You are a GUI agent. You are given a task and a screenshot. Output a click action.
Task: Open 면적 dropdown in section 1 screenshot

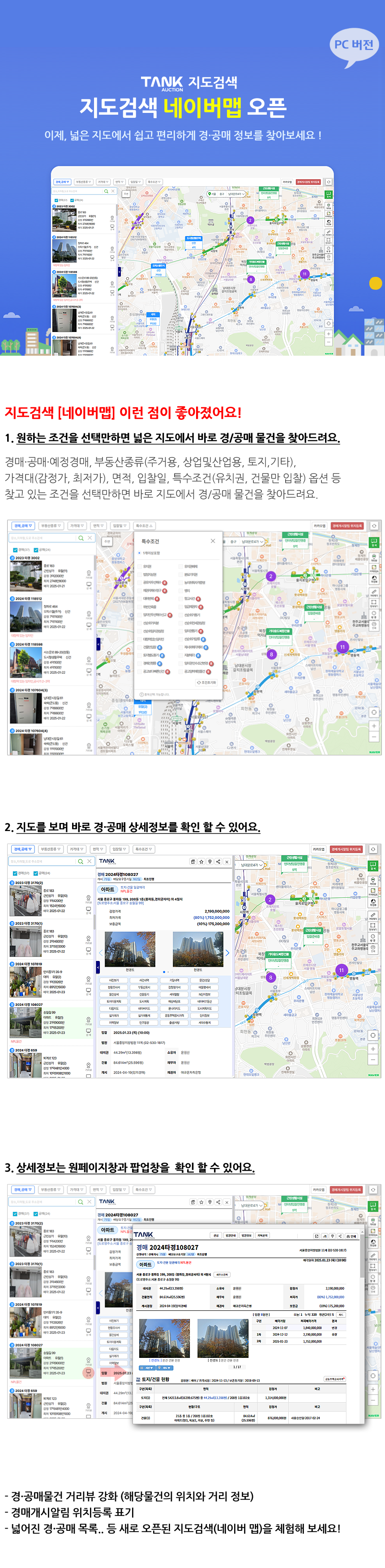pyautogui.click(x=98, y=526)
